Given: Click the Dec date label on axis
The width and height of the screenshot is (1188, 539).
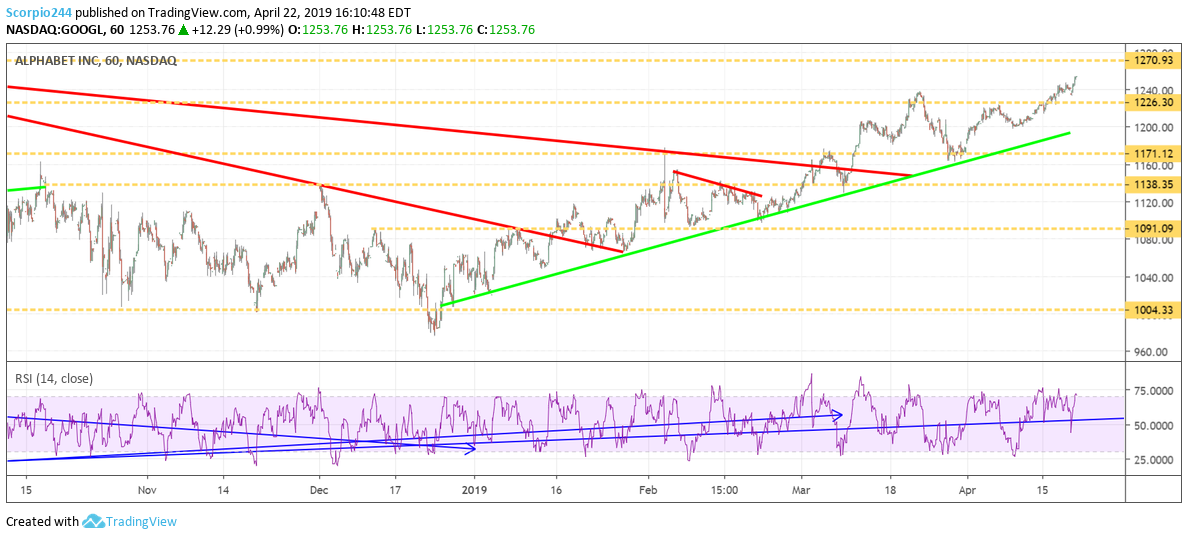Looking at the screenshot, I should [319, 491].
